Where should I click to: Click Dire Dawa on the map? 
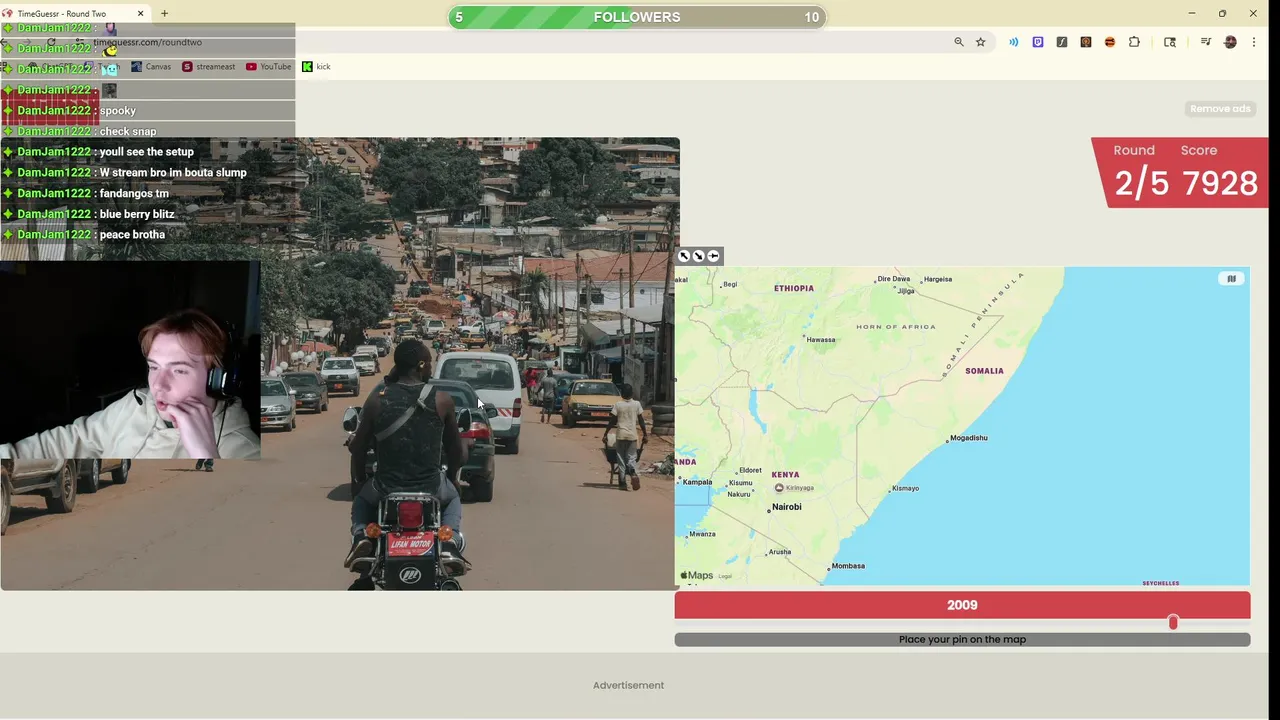coord(892,279)
